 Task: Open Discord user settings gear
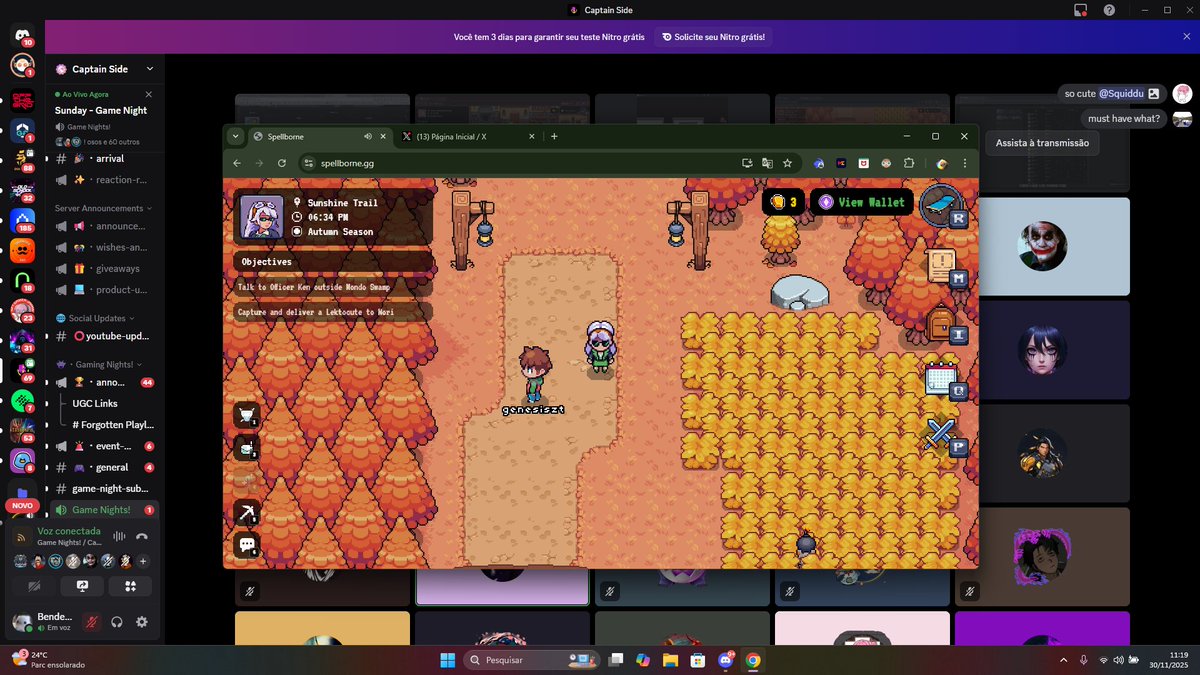point(142,622)
